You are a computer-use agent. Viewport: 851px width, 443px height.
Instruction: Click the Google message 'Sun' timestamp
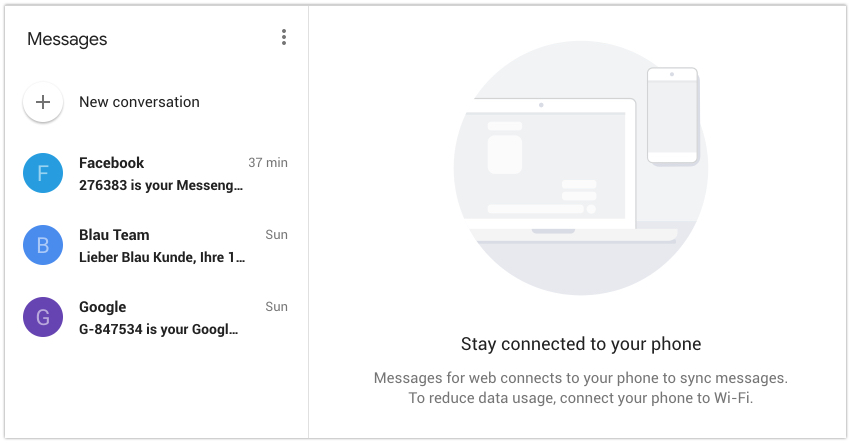coord(276,307)
